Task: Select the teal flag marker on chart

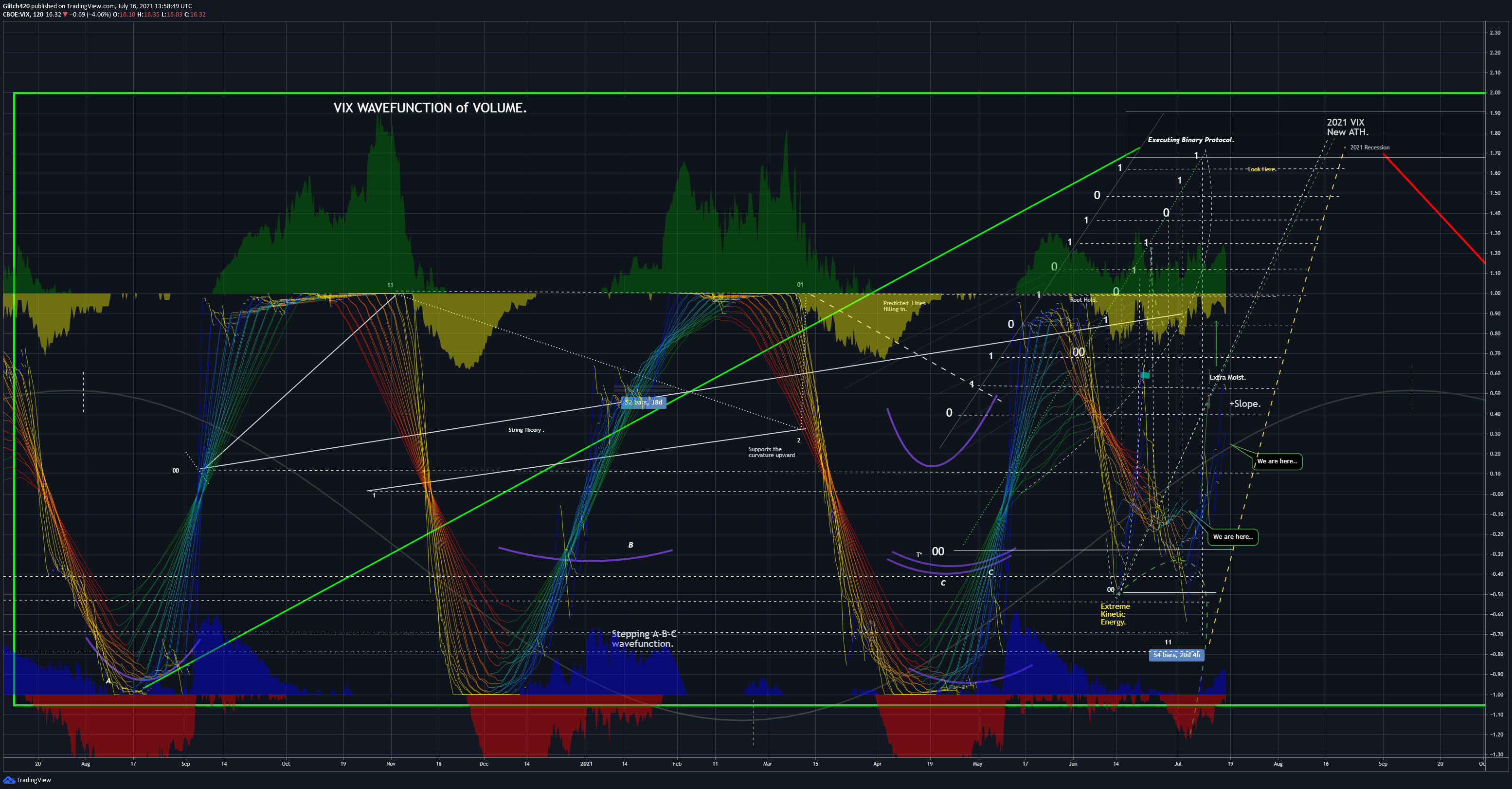Action: click(x=1145, y=375)
